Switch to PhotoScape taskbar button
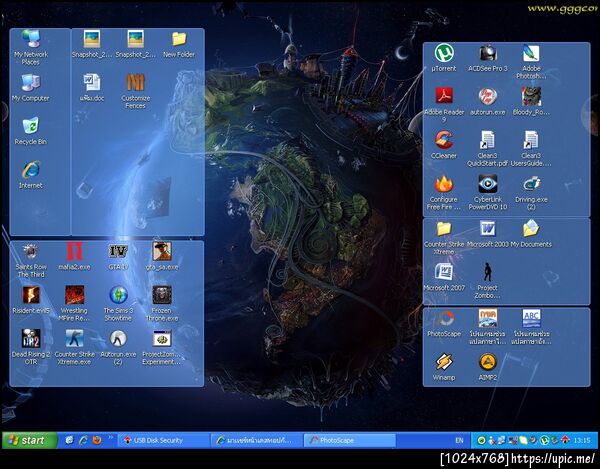The height and width of the screenshot is (469, 600). 350,440
